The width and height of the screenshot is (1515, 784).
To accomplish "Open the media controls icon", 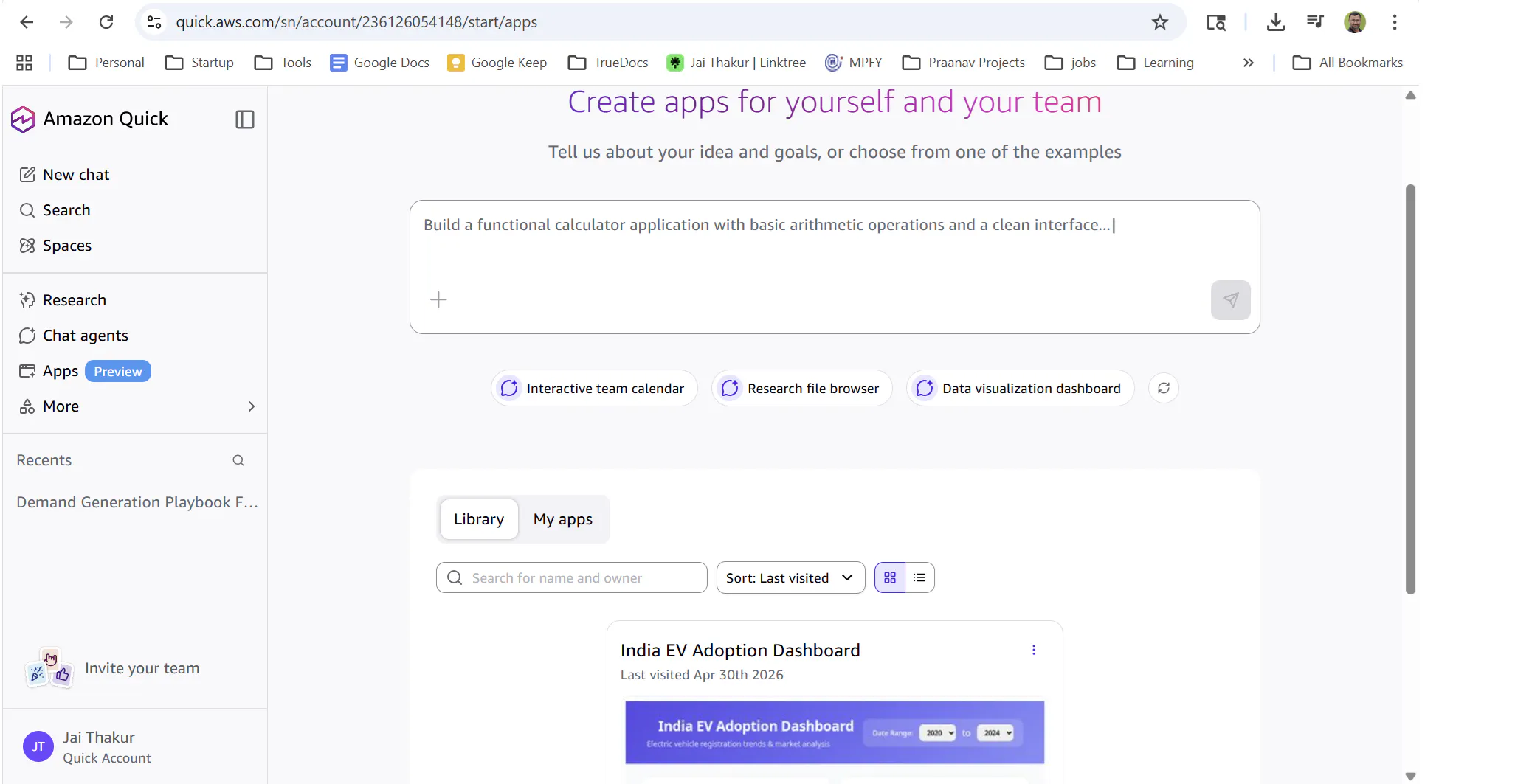I will (1315, 22).
